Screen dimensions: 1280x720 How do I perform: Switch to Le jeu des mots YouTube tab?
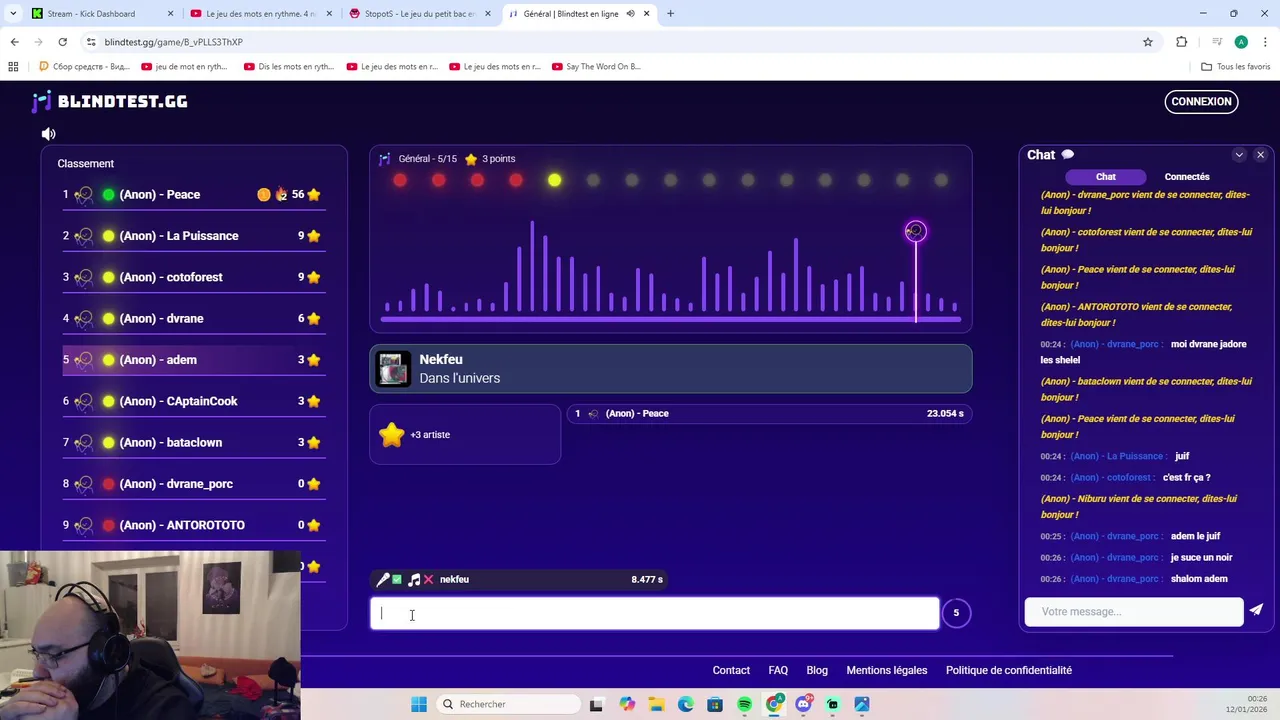click(x=260, y=14)
